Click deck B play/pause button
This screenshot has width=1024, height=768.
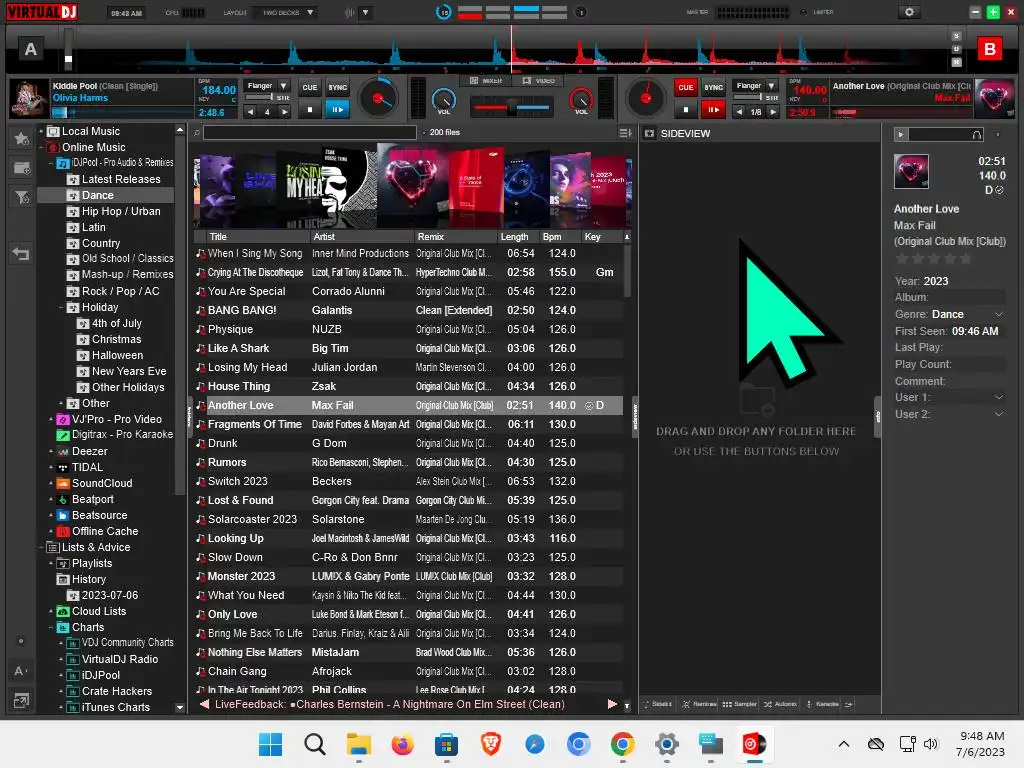pyautogui.click(x=713, y=110)
